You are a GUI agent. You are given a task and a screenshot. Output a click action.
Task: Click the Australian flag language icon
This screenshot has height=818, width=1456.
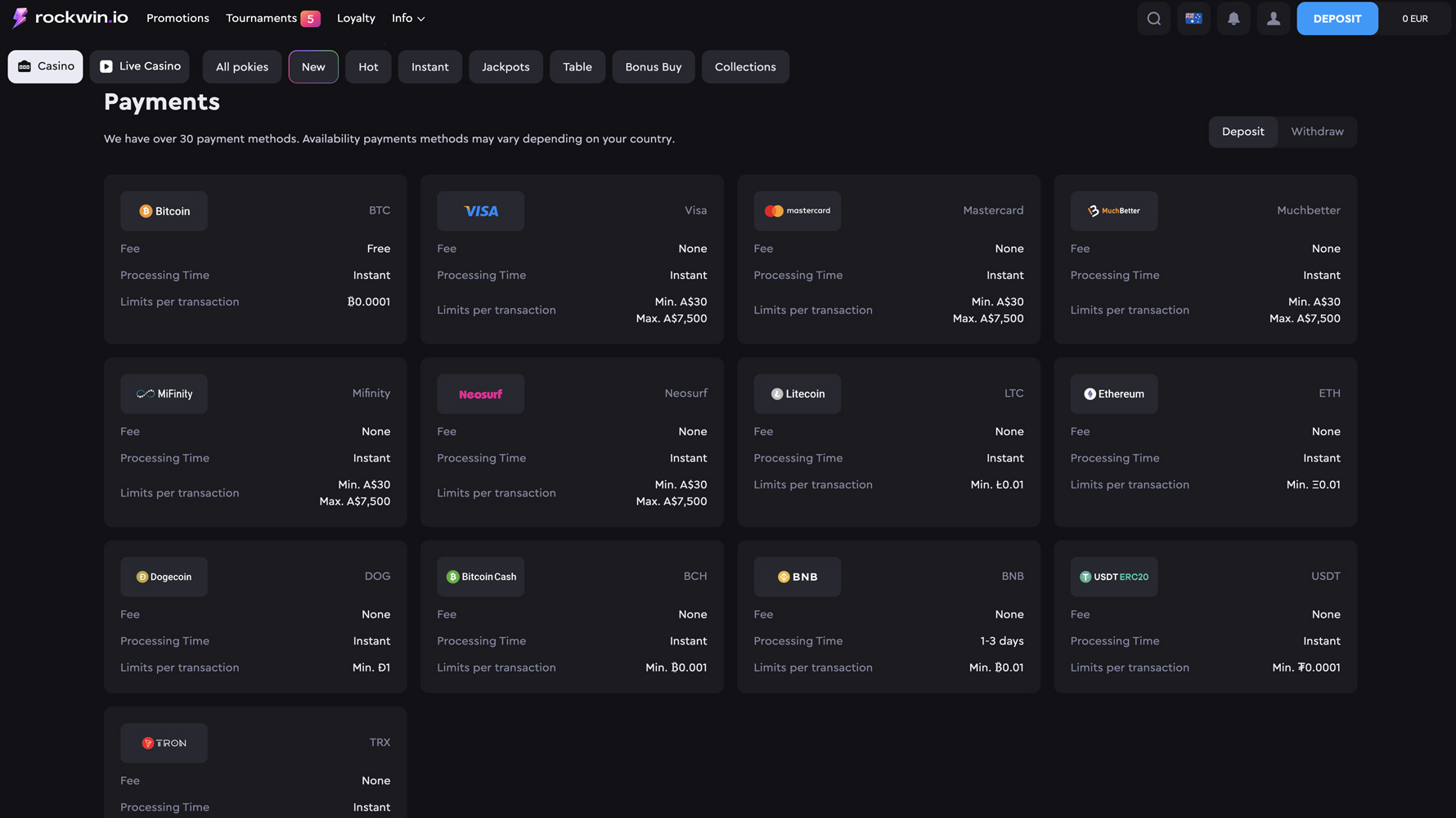pos(1193,19)
